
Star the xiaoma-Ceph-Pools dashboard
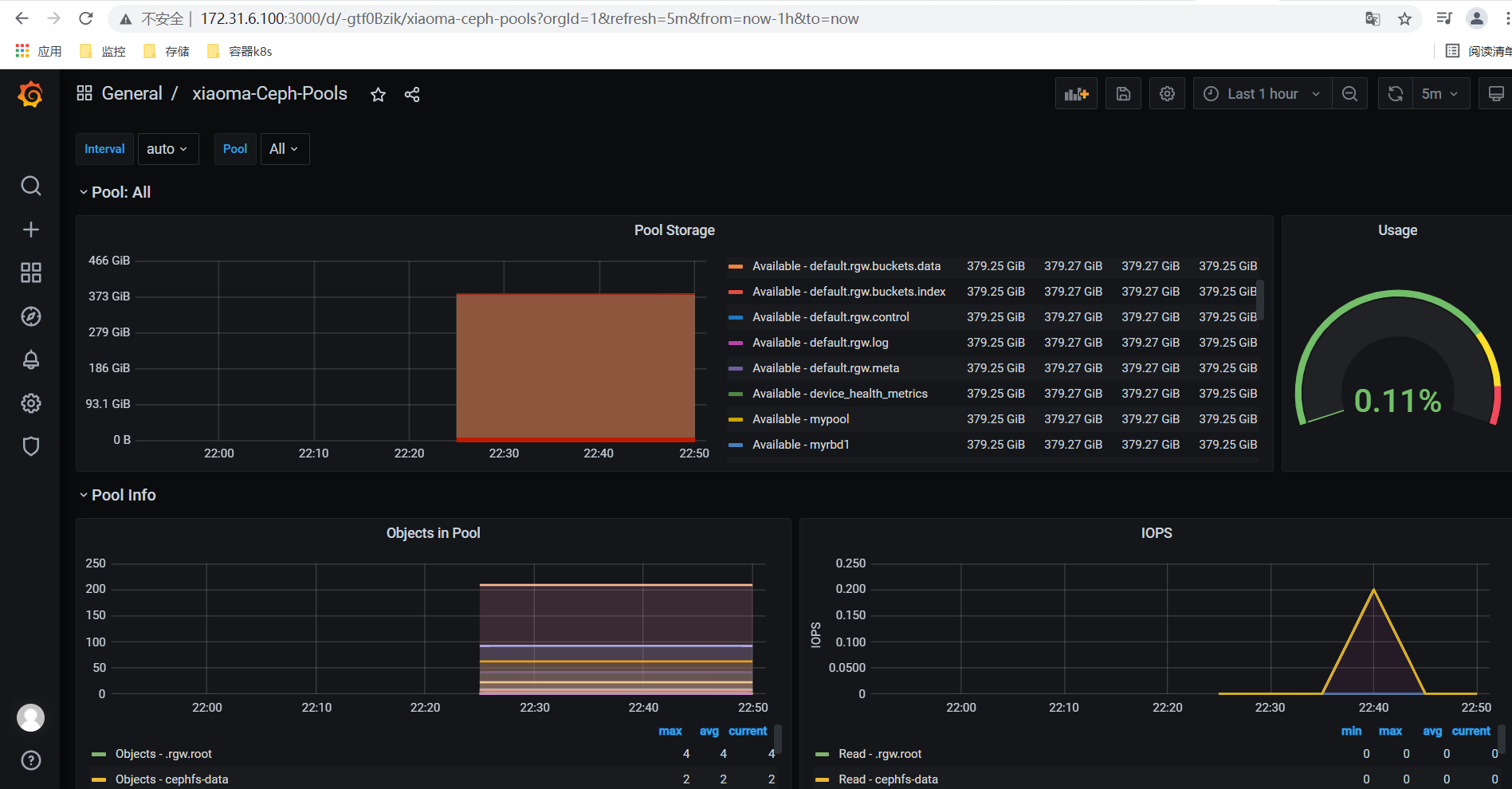point(378,94)
